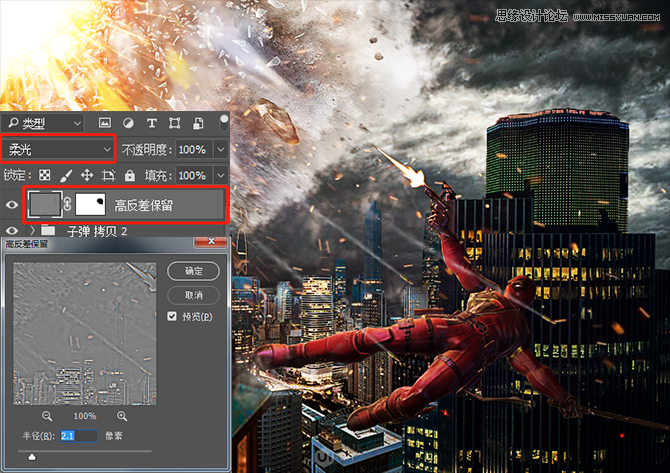Hide the 子弹 拷贝 2 group
This screenshot has width=670, height=473.
click(x=12, y=231)
